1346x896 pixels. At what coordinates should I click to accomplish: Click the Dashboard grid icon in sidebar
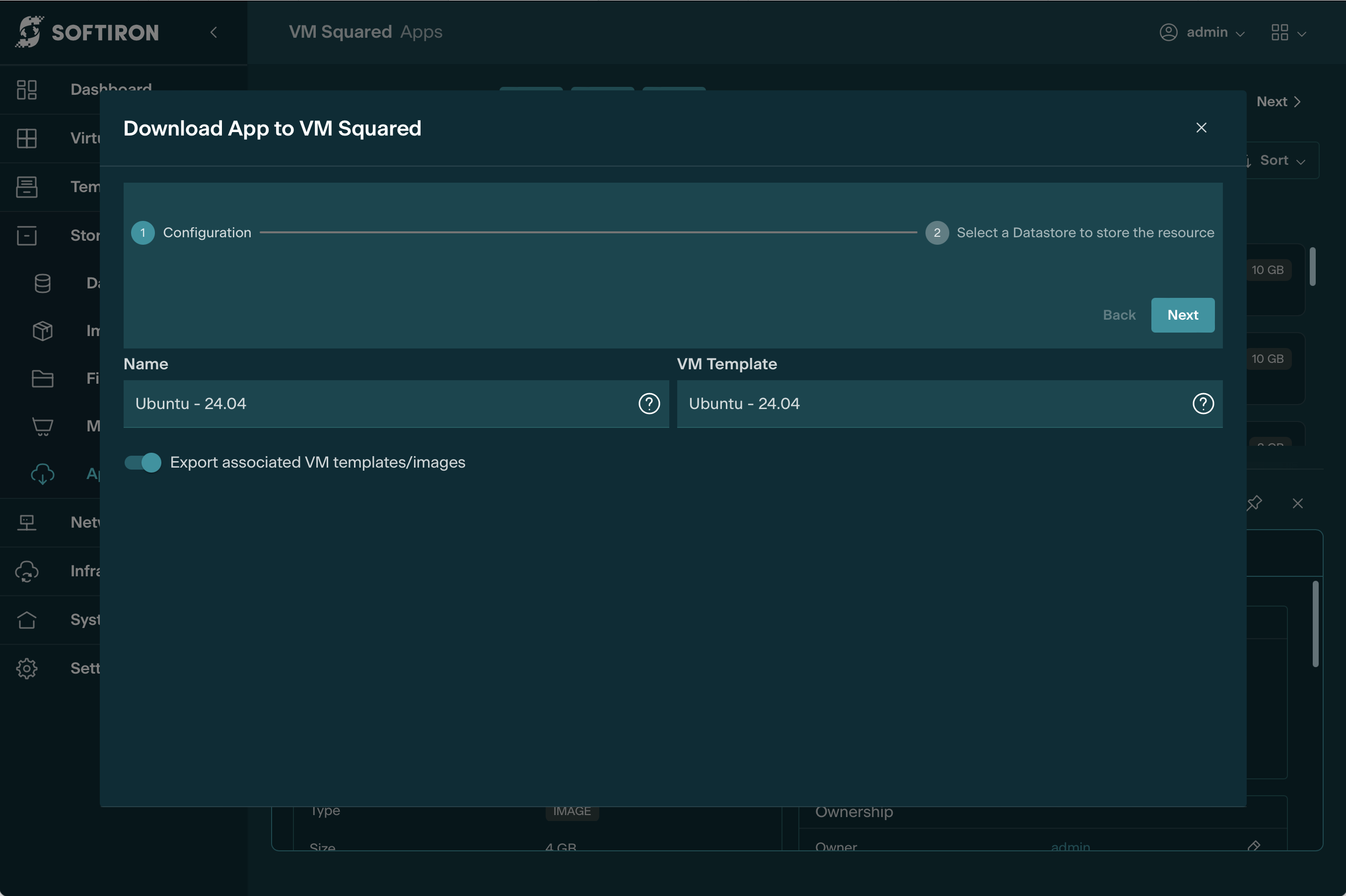pyautogui.click(x=26, y=90)
